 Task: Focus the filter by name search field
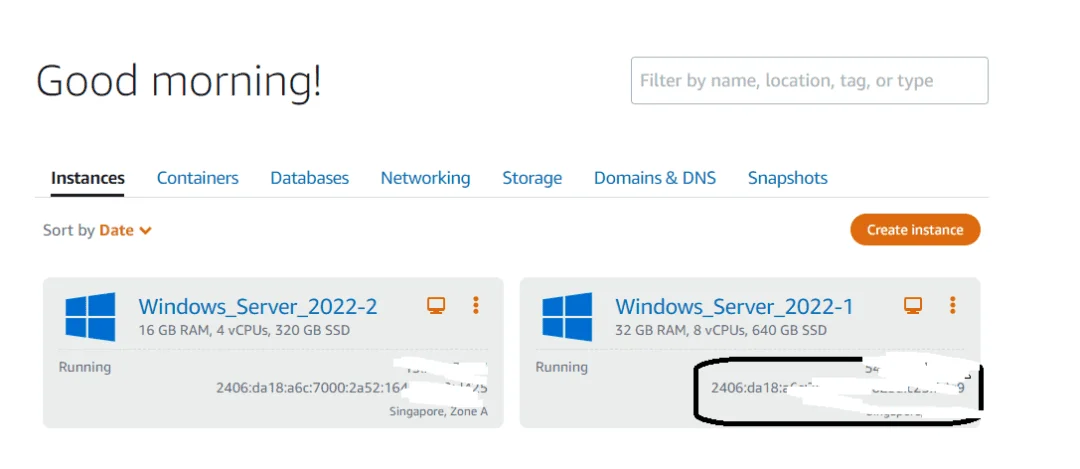tap(809, 81)
